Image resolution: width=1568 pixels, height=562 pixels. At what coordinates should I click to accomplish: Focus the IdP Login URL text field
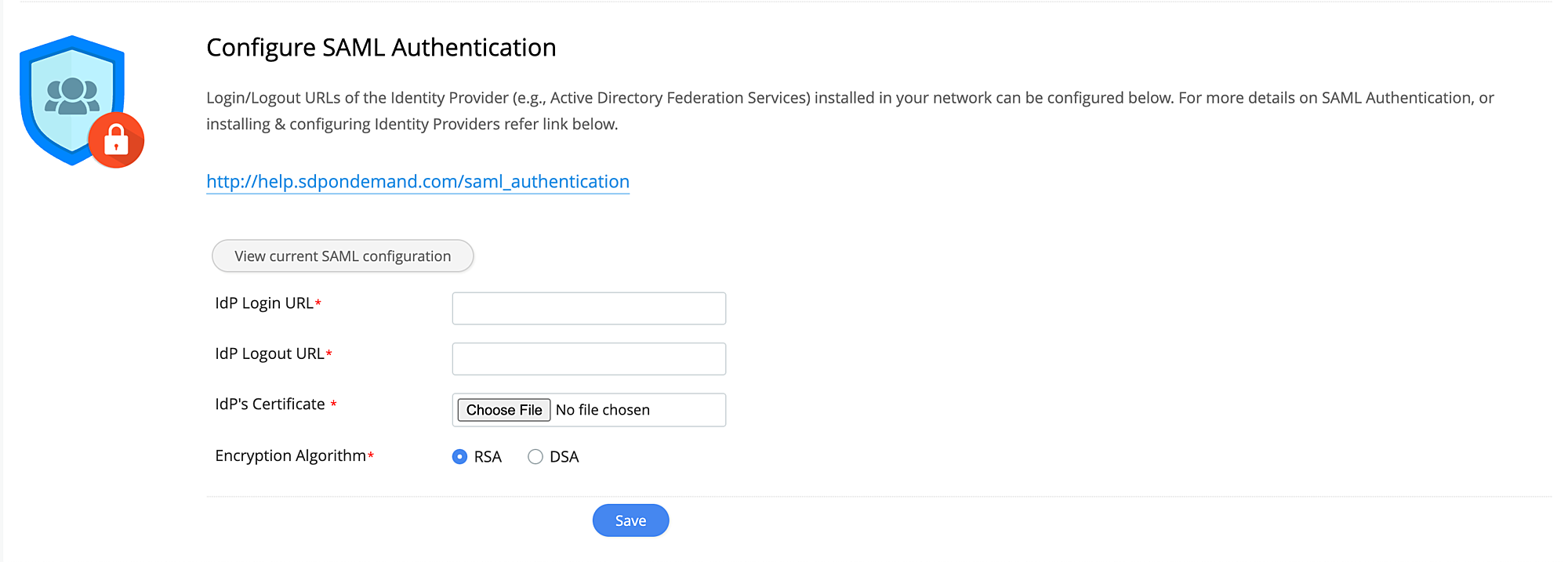[589, 308]
